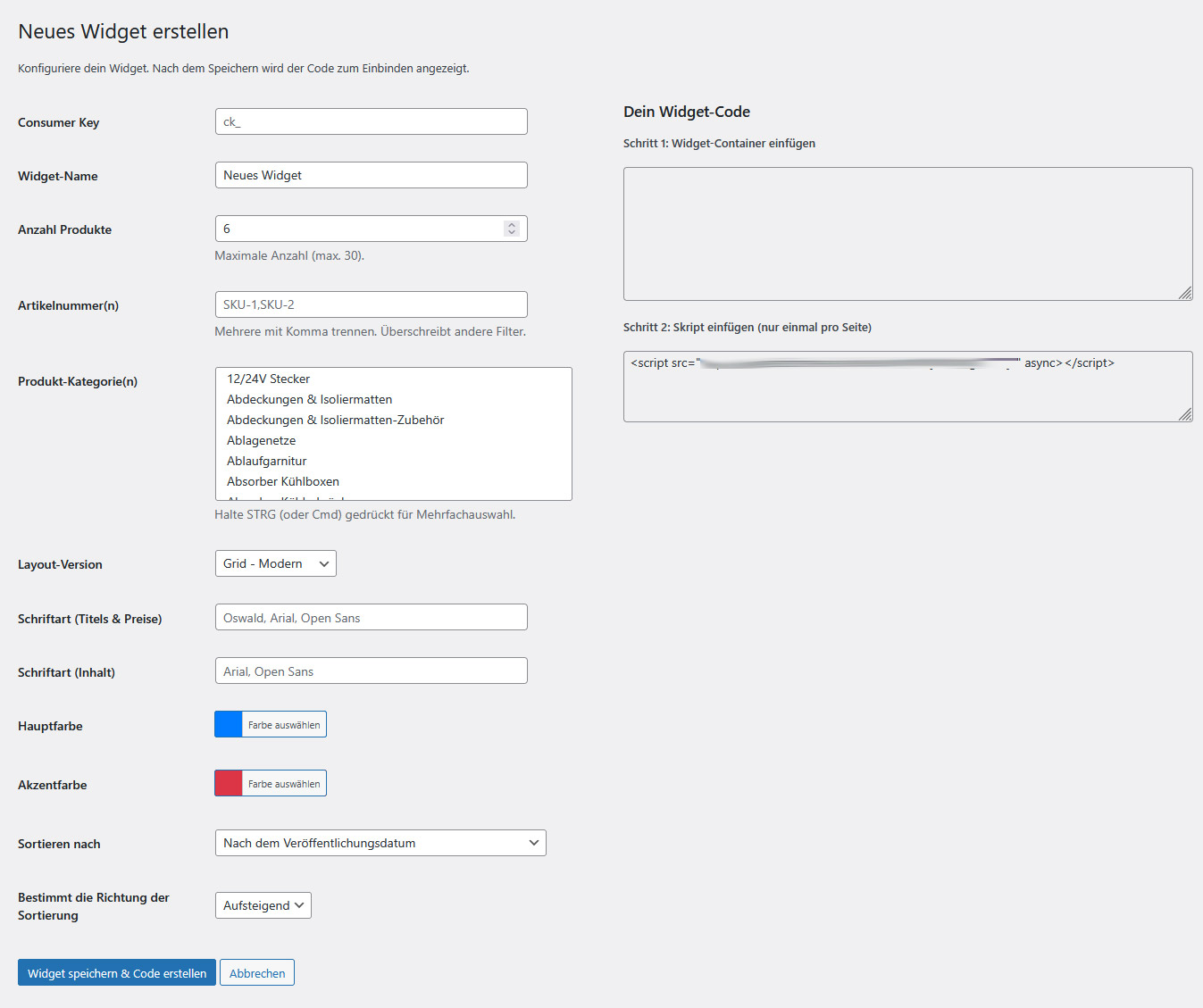The width and height of the screenshot is (1203, 1008).
Task: Select Abdeckungen & Isoliermatten category
Action: coord(309,399)
